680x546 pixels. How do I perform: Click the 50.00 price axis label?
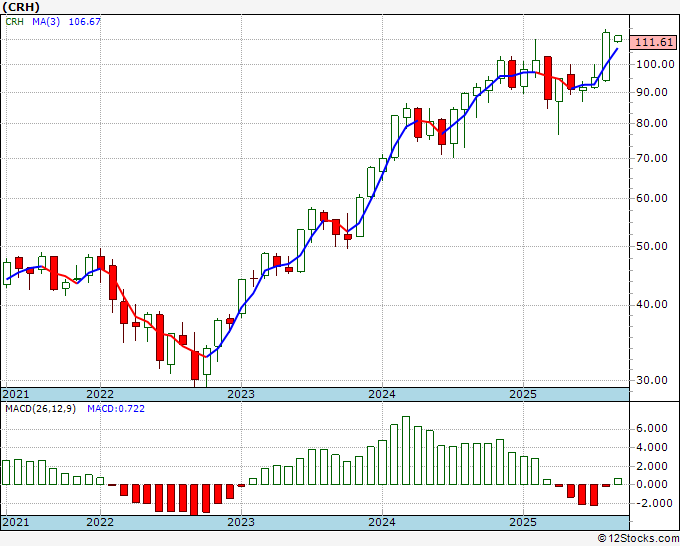pos(652,246)
